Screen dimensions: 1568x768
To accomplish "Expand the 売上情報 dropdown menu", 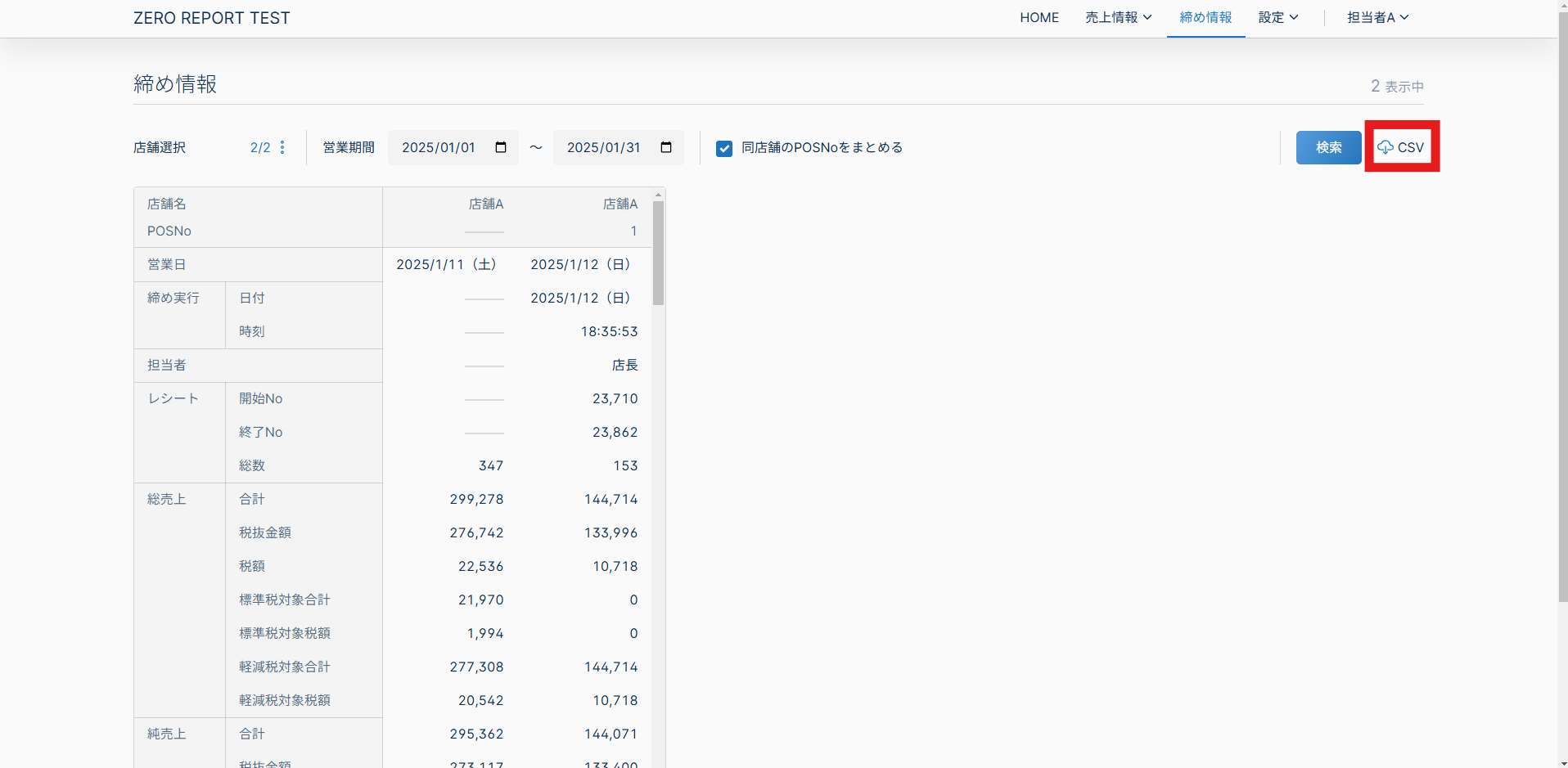I will (1118, 18).
